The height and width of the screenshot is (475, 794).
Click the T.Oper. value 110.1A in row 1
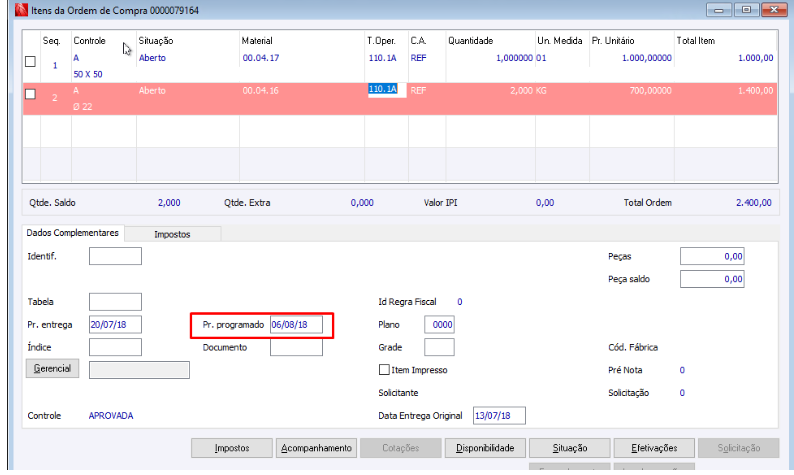pyautogui.click(x=382, y=58)
